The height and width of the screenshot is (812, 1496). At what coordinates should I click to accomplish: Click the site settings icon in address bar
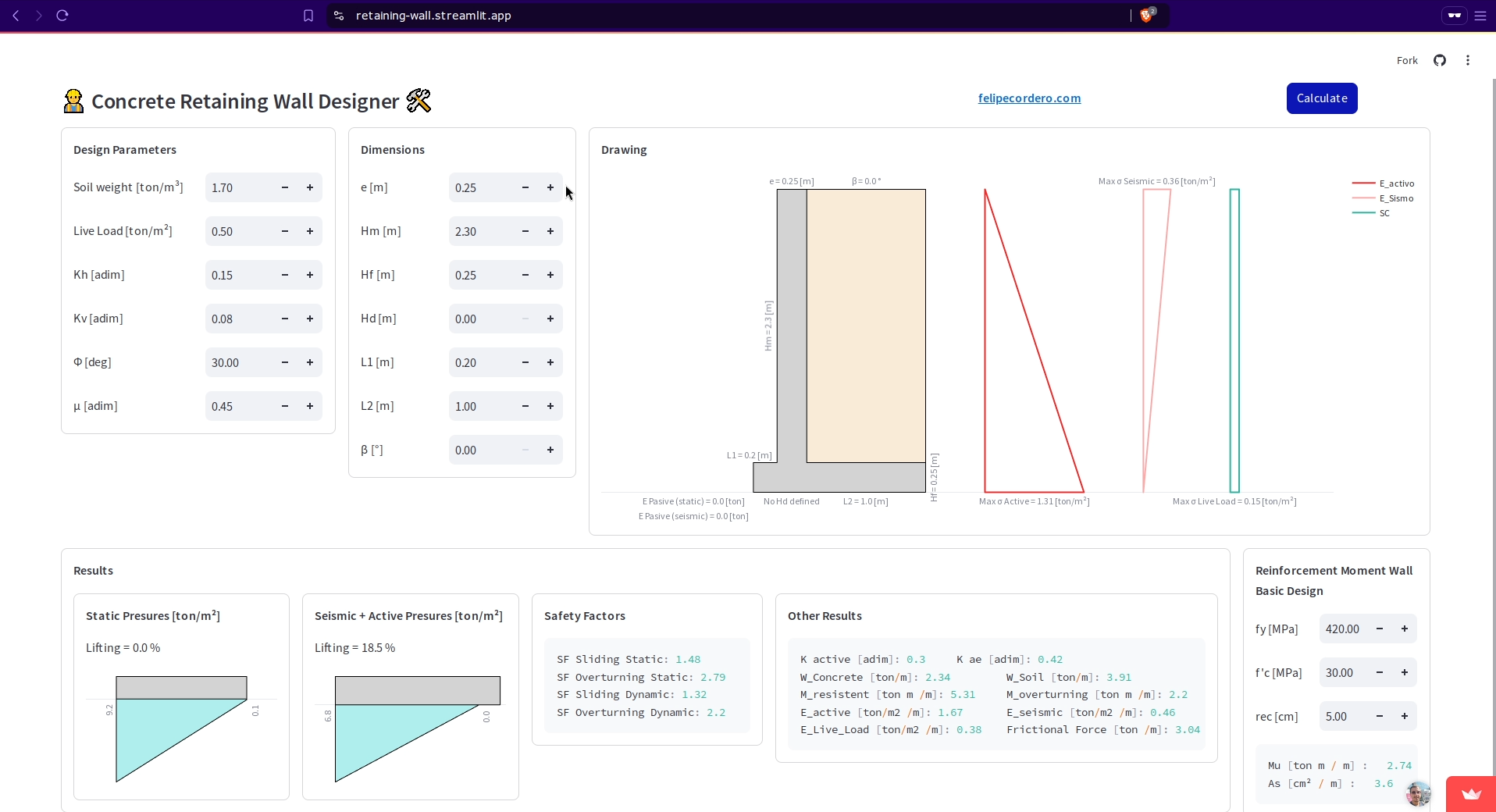[x=339, y=16]
